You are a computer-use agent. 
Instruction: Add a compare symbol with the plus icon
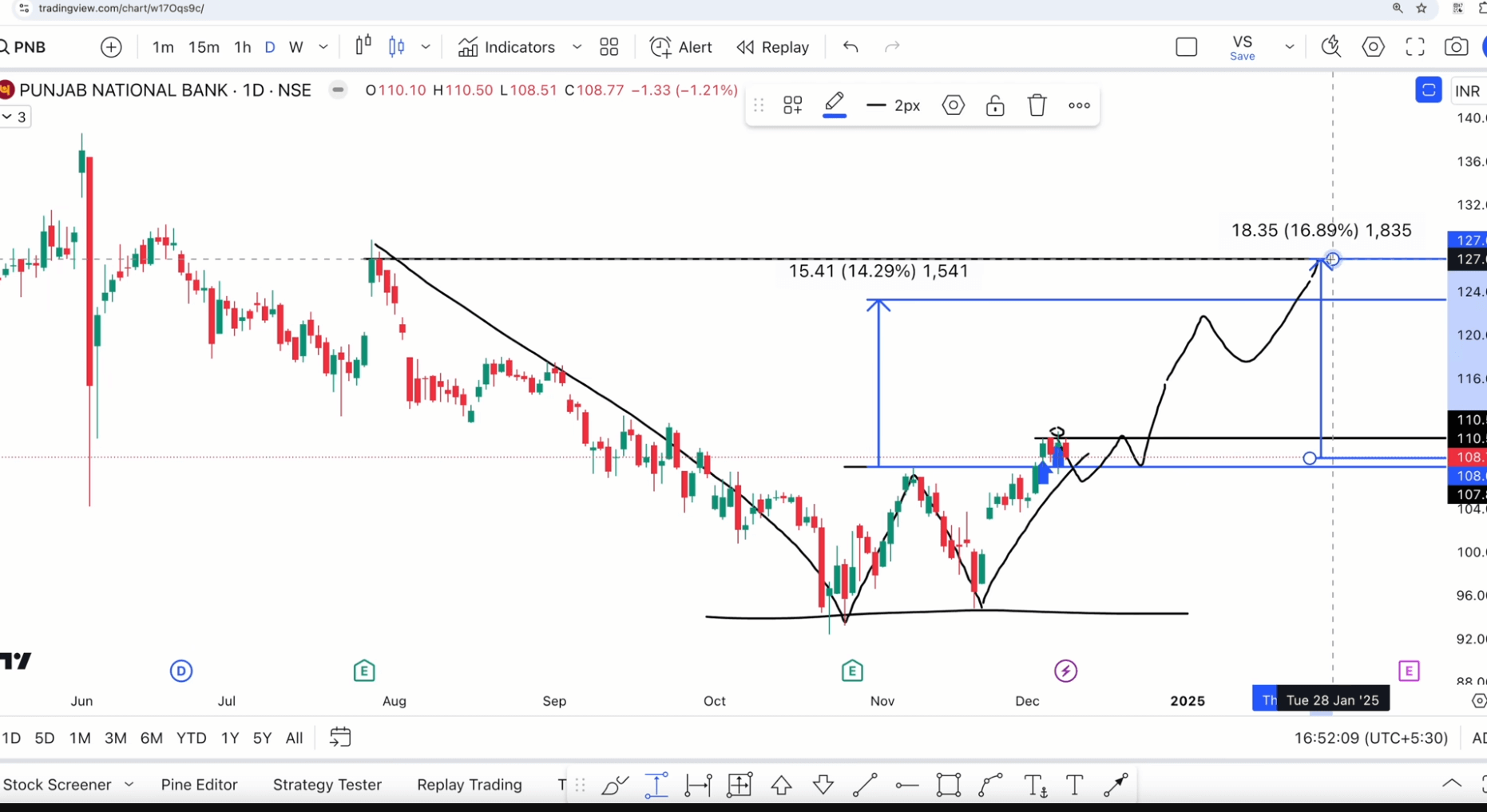[x=111, y=47]
